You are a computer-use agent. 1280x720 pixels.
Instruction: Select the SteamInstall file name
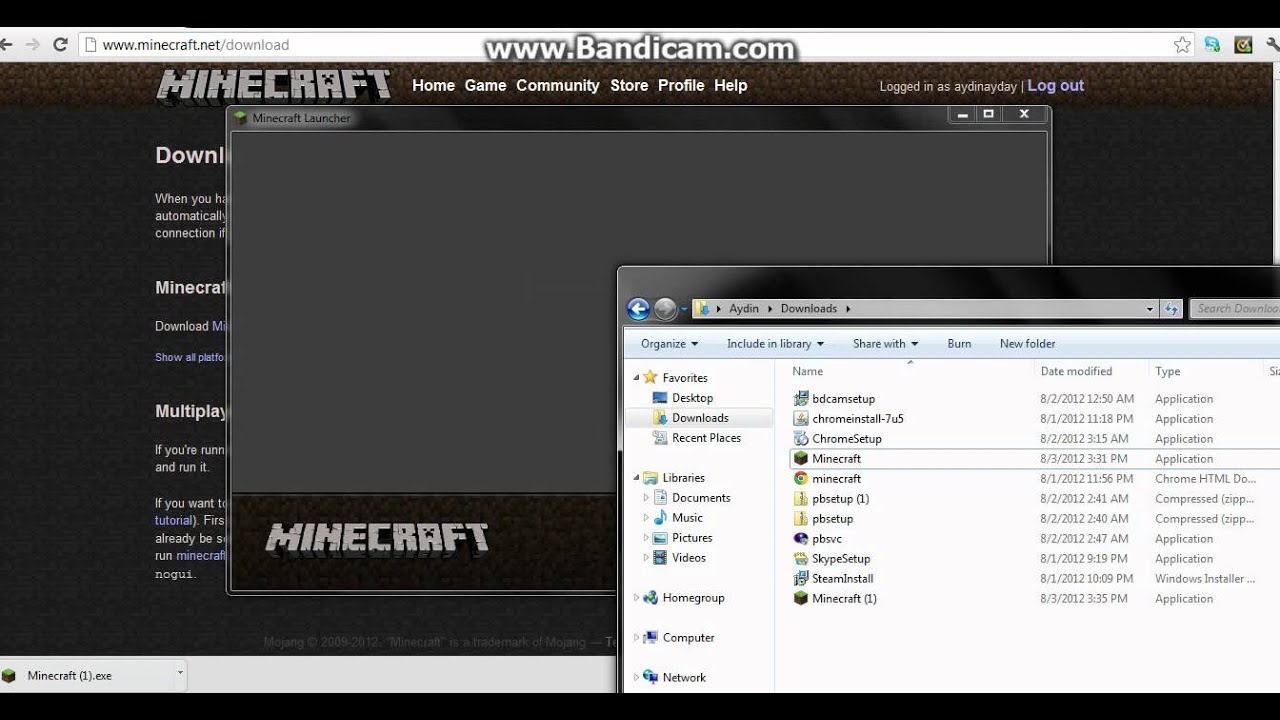(x=843, y=579)
